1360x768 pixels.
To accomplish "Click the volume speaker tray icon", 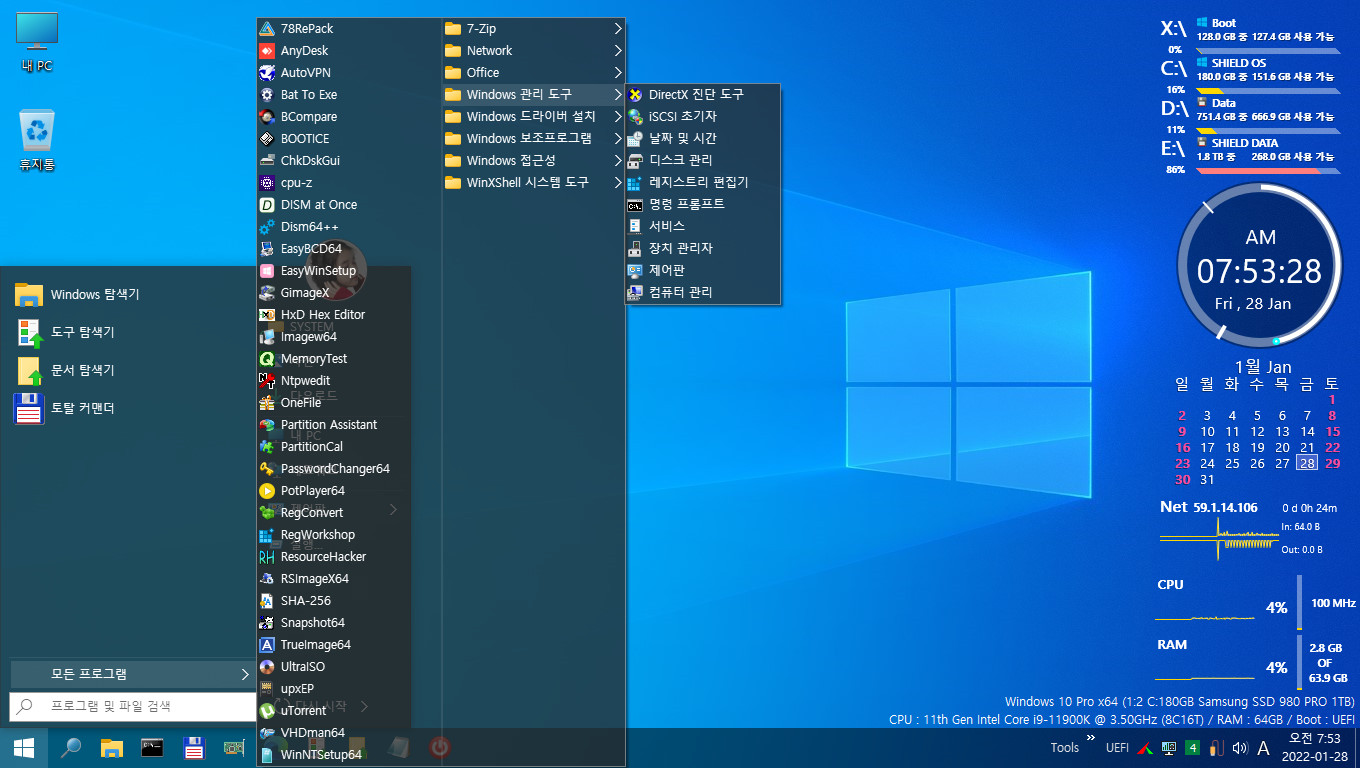I will point(1240,748).
